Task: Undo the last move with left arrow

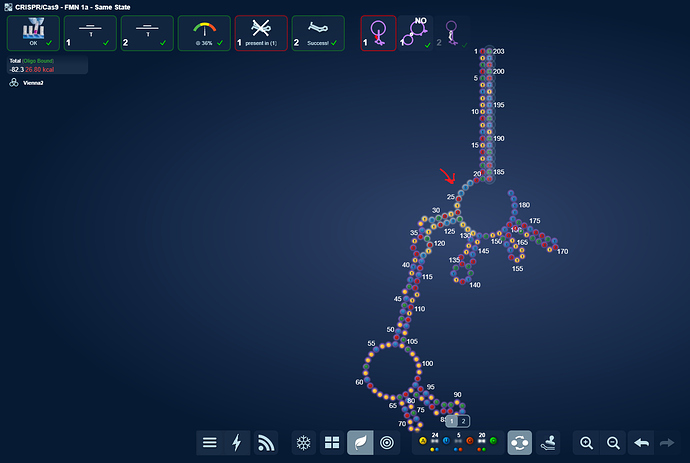Action: (x=642, y=442)
